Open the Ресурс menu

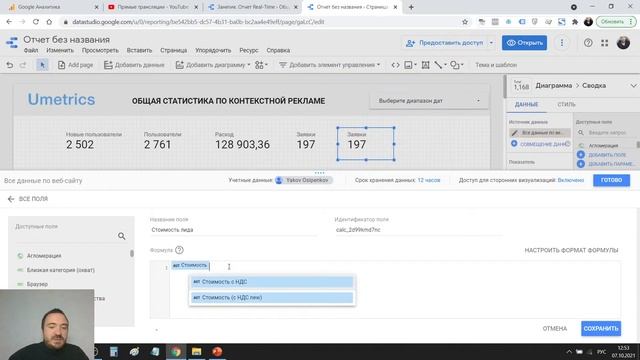(249, 50)
